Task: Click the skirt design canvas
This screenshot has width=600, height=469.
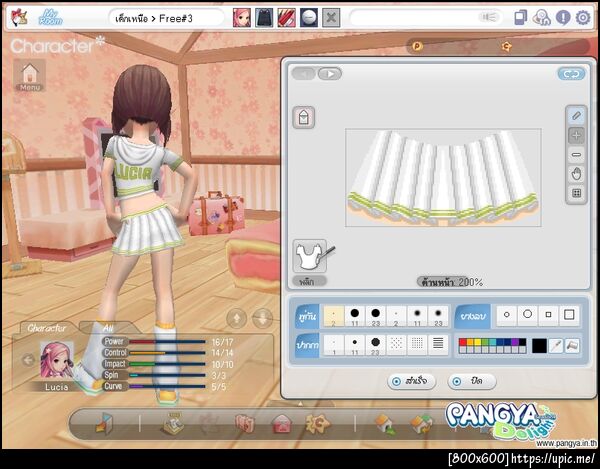Action: pos(443,178)
